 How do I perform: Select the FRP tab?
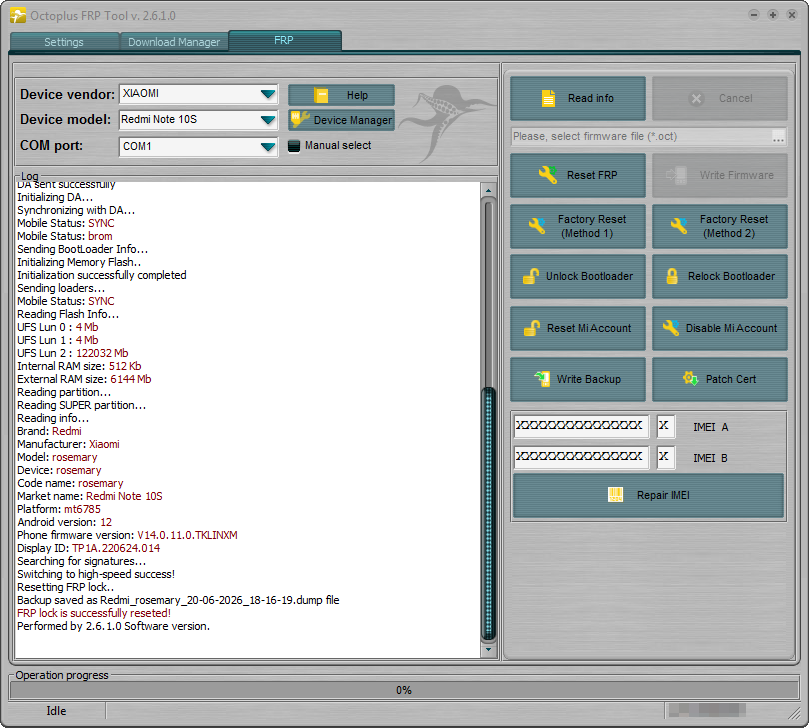[x=284, y=40]
